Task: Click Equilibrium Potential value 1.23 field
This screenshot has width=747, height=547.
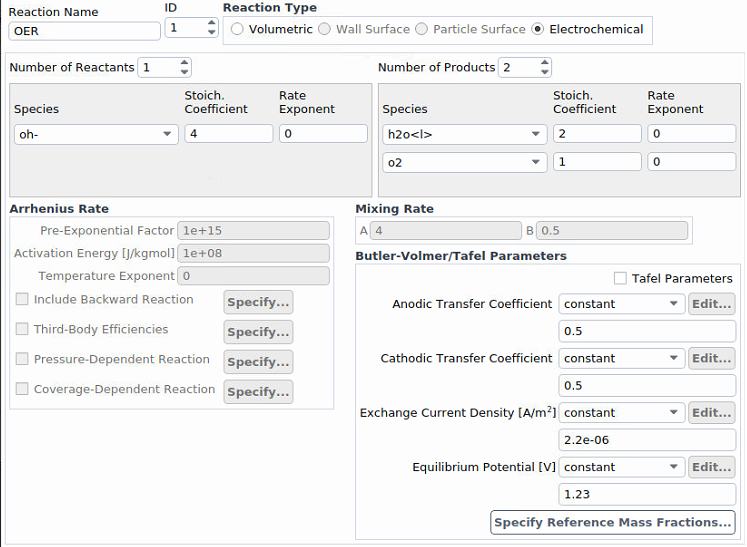Action: (647, 494)
